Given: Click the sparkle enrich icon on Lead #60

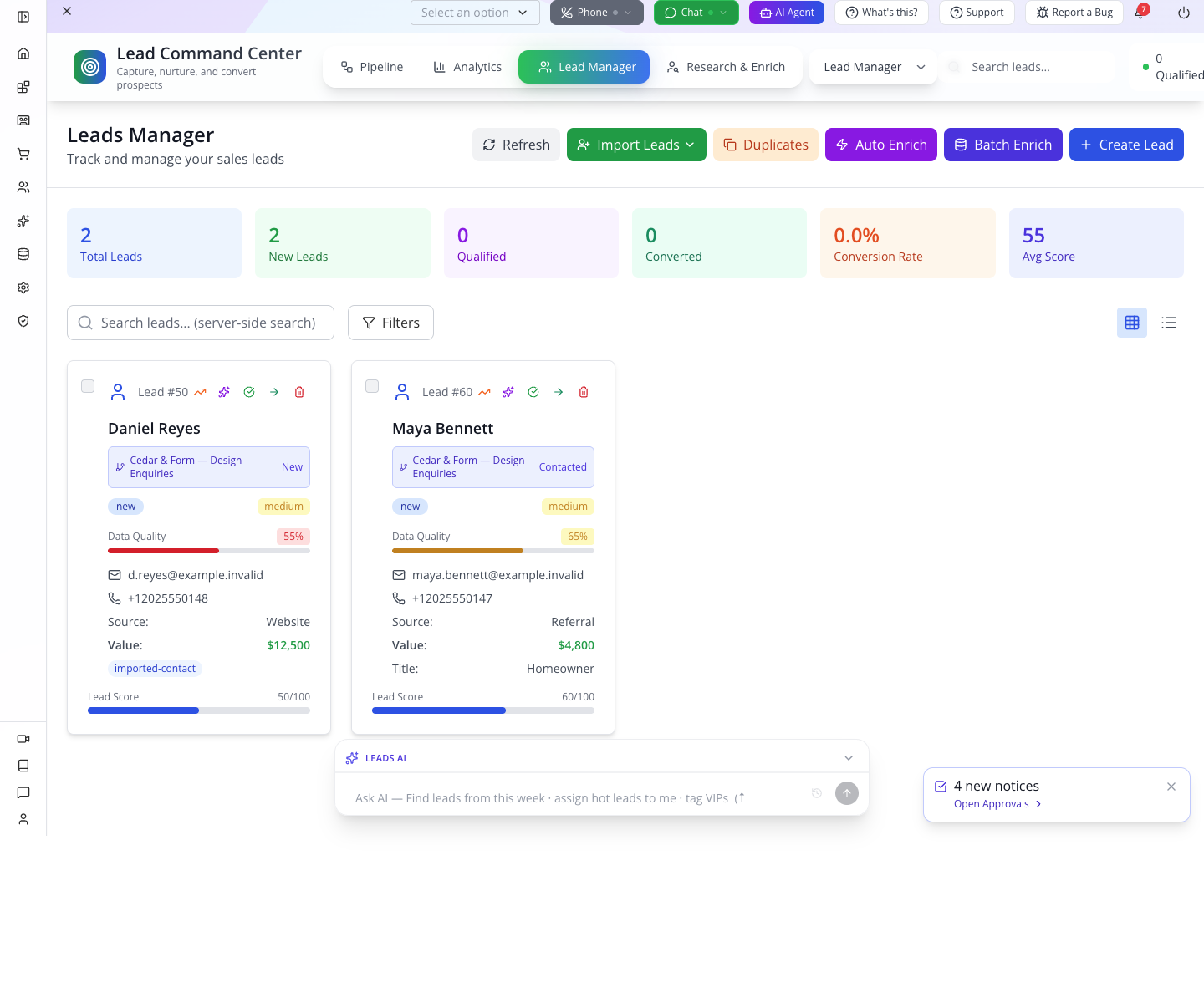Looking at the screenshot, I should pos(508,392).
